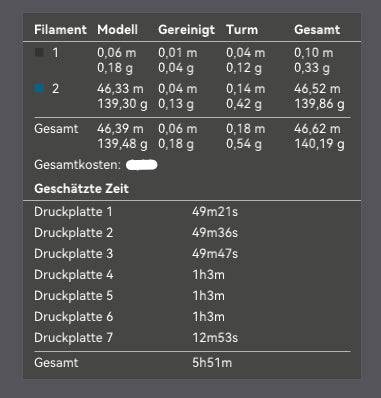Select the Druckplatte 1 row
The height and width of the screenshot is (398, 381).
[192, 212]
